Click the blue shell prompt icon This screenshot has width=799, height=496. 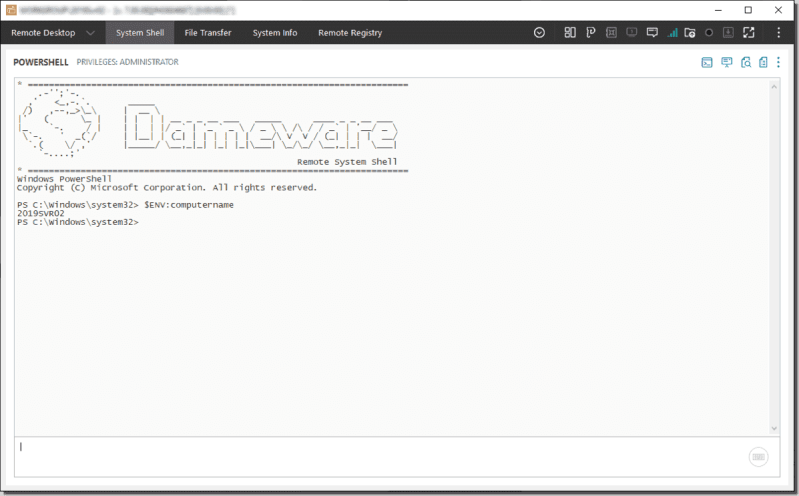(707, 62)
